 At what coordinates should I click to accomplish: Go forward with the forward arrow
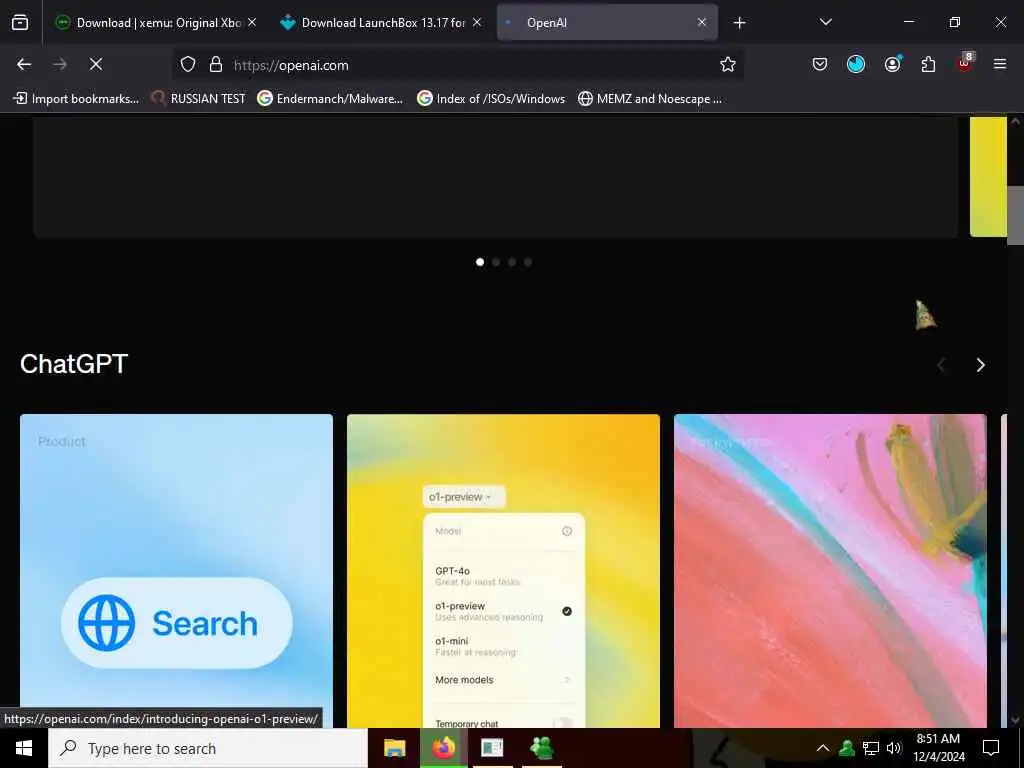[x=60, y=64]
